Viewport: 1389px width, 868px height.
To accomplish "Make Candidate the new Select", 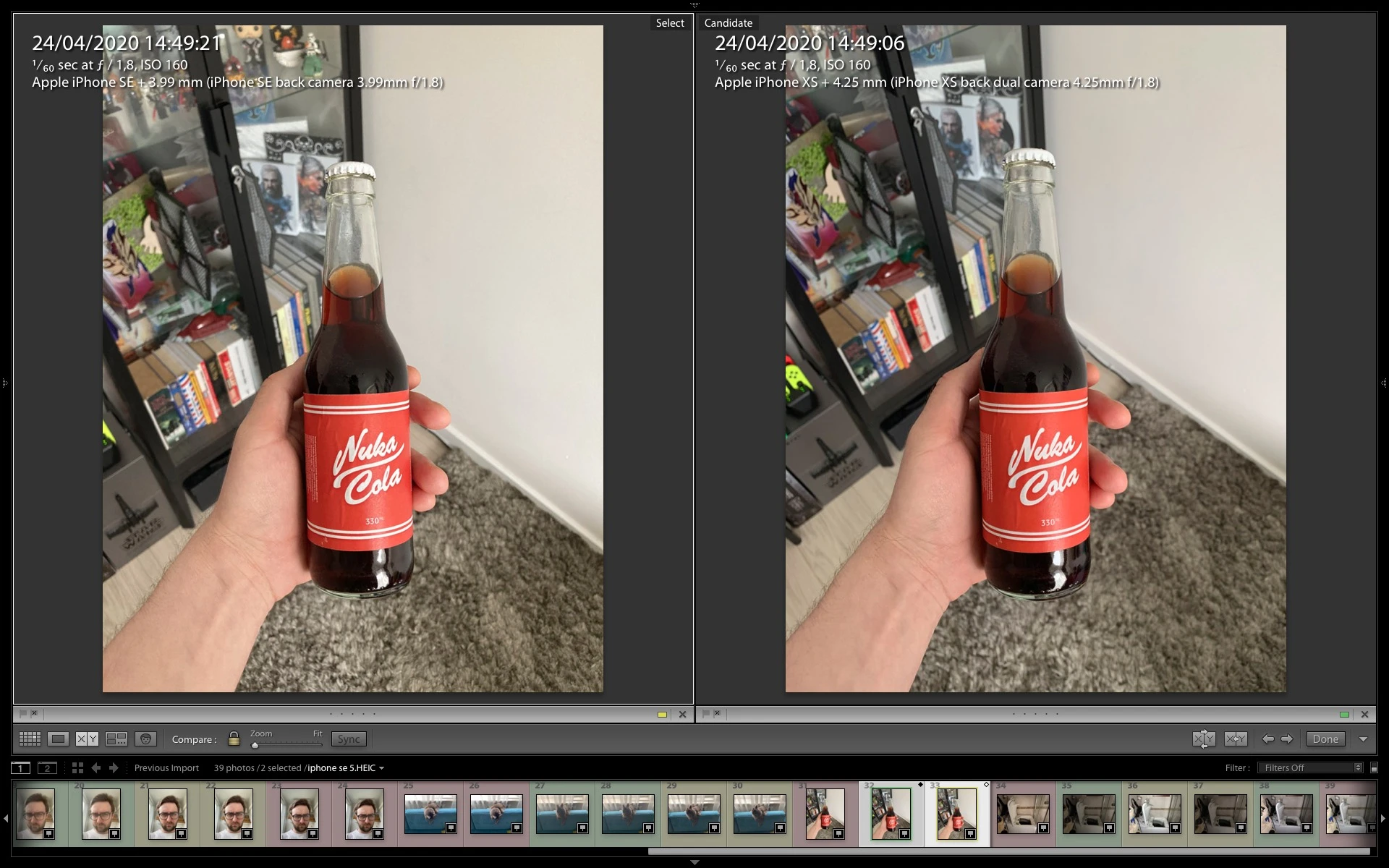I will [1236, 739].
